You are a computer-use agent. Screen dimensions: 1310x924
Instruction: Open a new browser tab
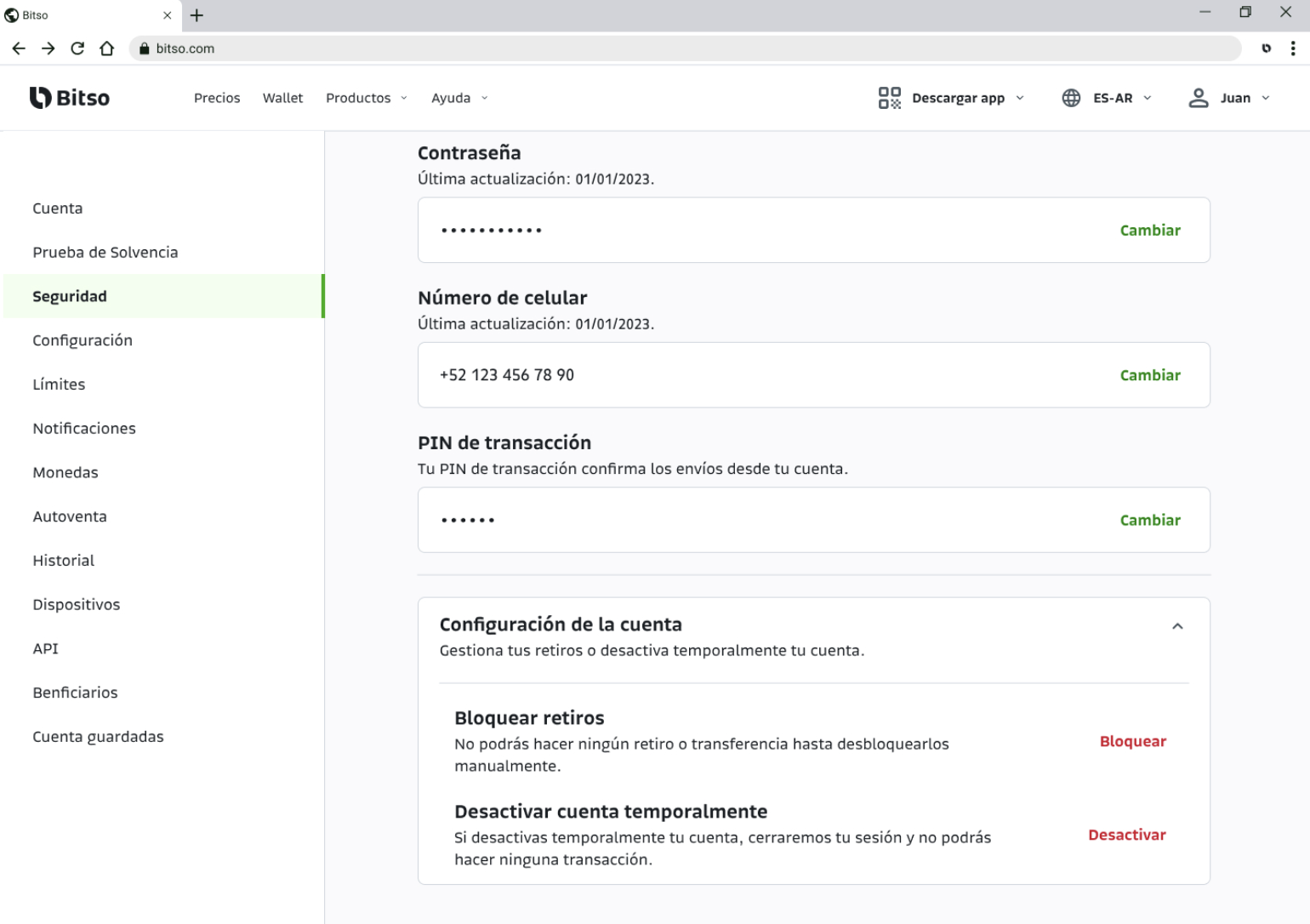pos(196,15)
